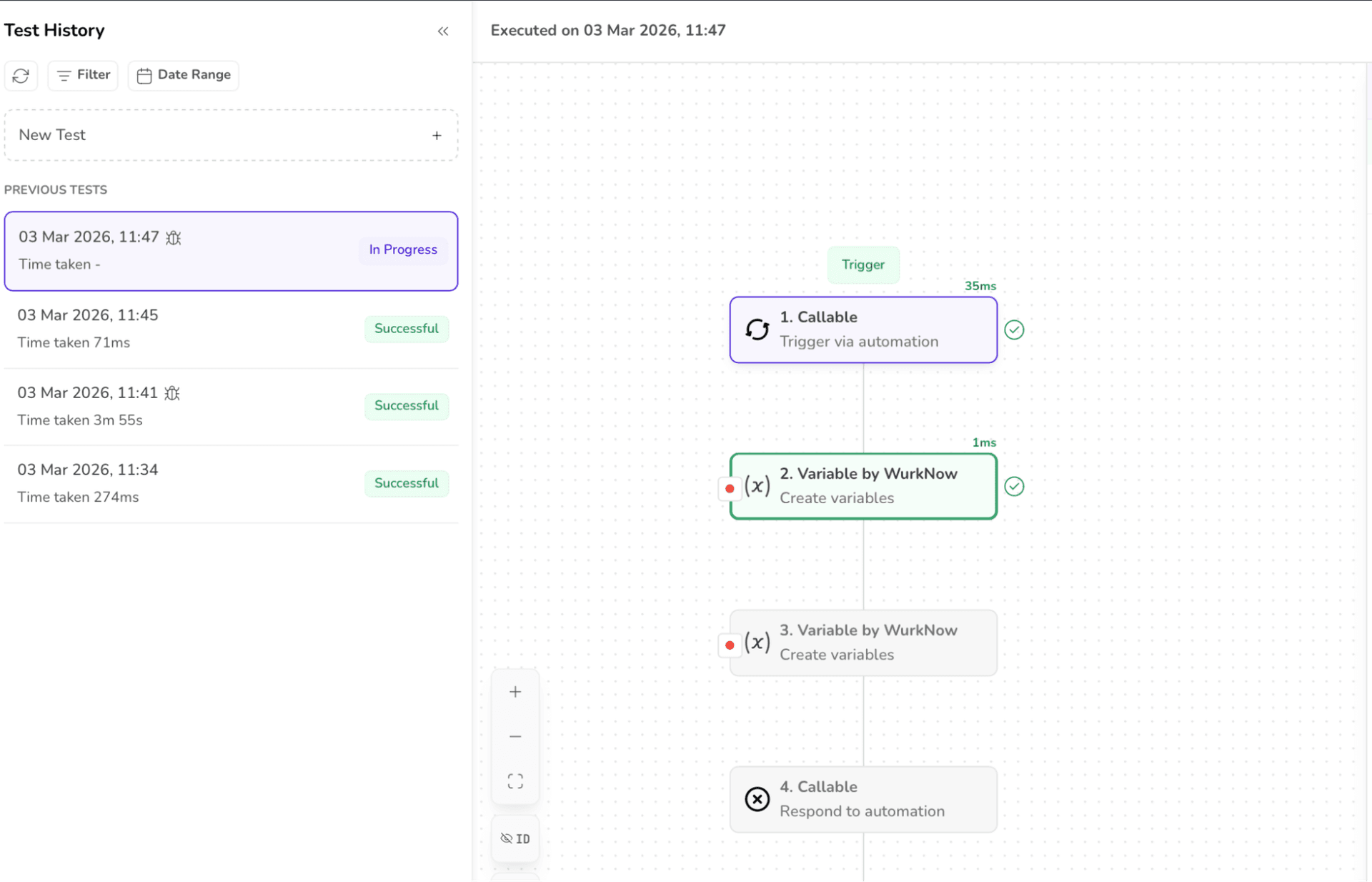Fit workflow to screen view

(515, 781)
